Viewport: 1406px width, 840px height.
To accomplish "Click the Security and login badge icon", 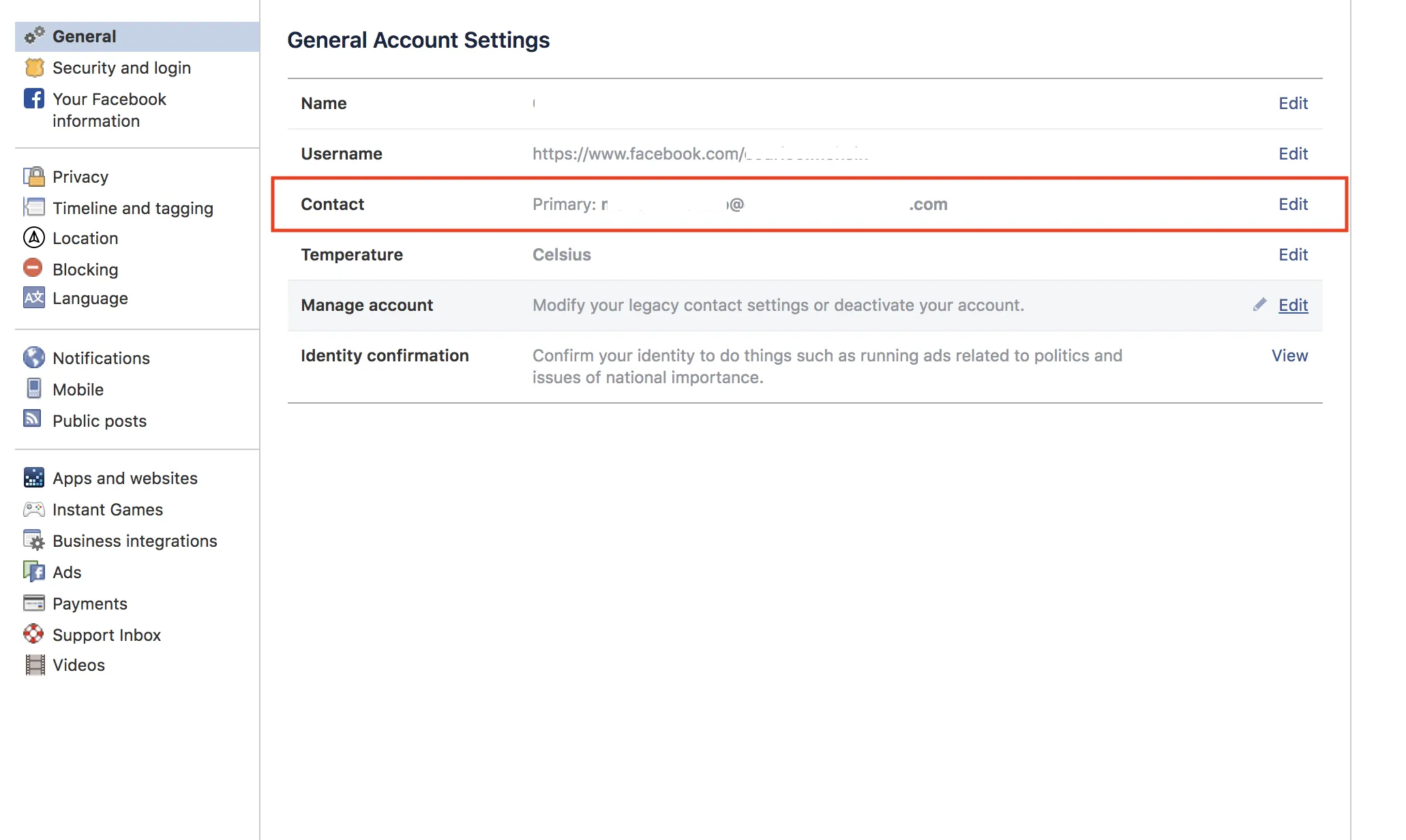I will pyautogui.click(x=34, y=67).
